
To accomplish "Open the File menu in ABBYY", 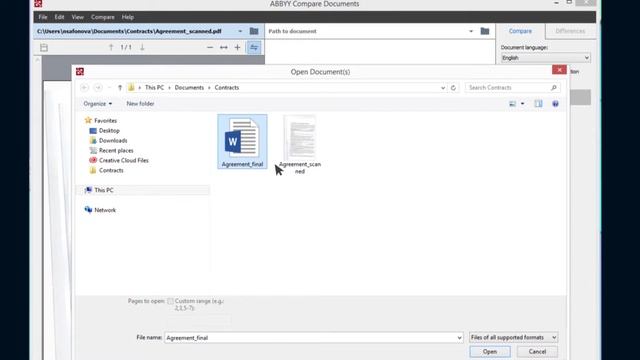I will point(43,17).
